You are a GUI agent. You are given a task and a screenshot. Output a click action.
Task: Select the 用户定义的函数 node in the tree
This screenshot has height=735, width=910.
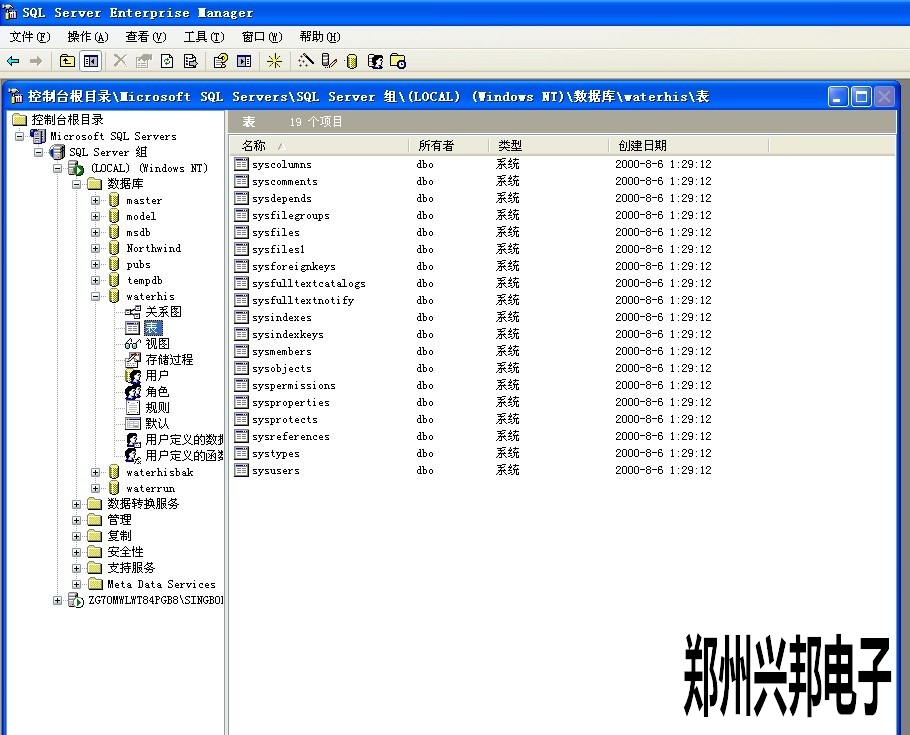coord(184,456)
